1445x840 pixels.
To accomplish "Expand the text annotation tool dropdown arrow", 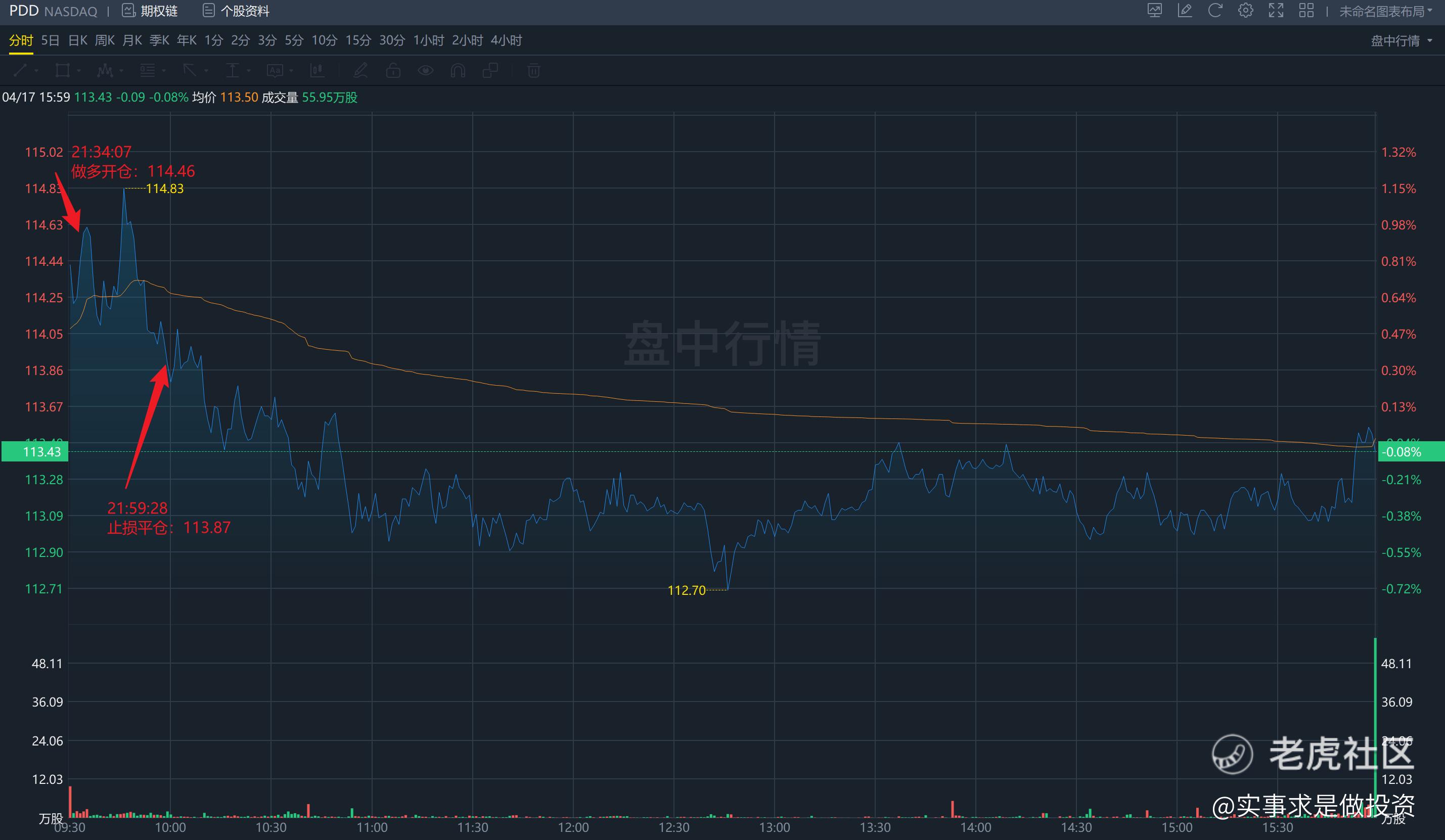I will [291, 71].
